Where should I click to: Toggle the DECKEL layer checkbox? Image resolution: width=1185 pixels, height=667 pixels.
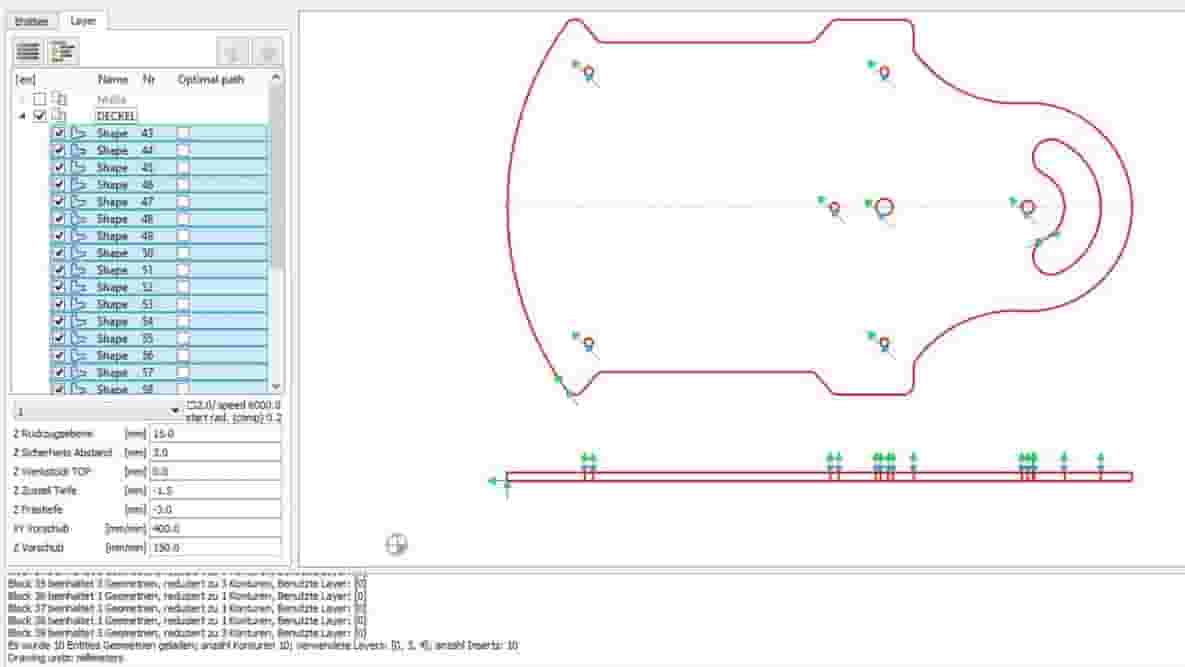40,116
